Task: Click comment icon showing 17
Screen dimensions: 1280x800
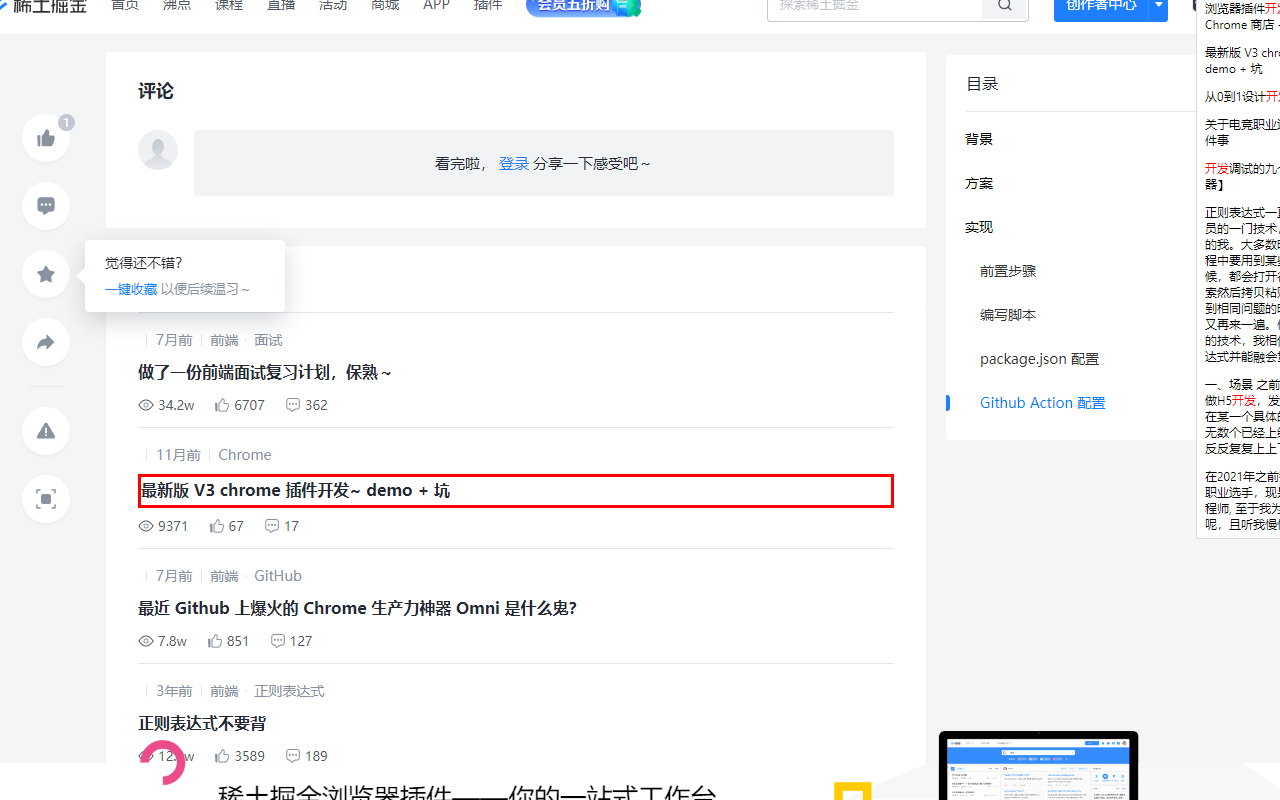Action: [x=272, y=526]
